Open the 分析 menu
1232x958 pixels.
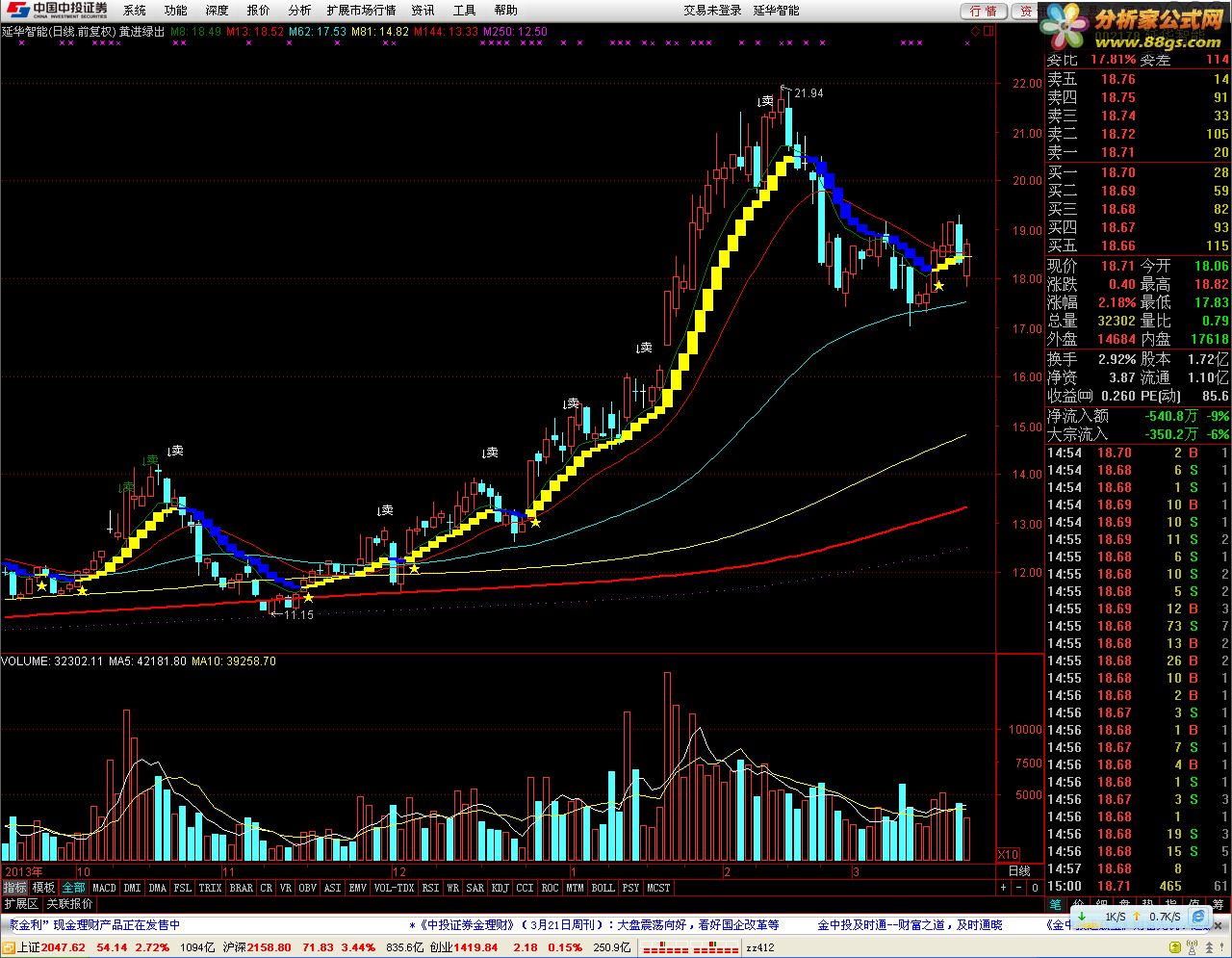click(x=299, y=10)
